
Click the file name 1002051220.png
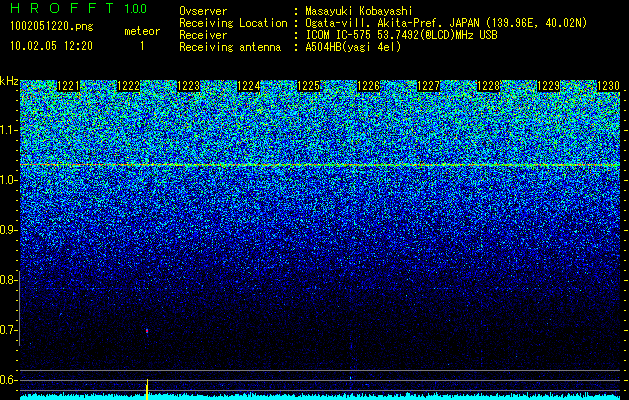coord(52,26)
